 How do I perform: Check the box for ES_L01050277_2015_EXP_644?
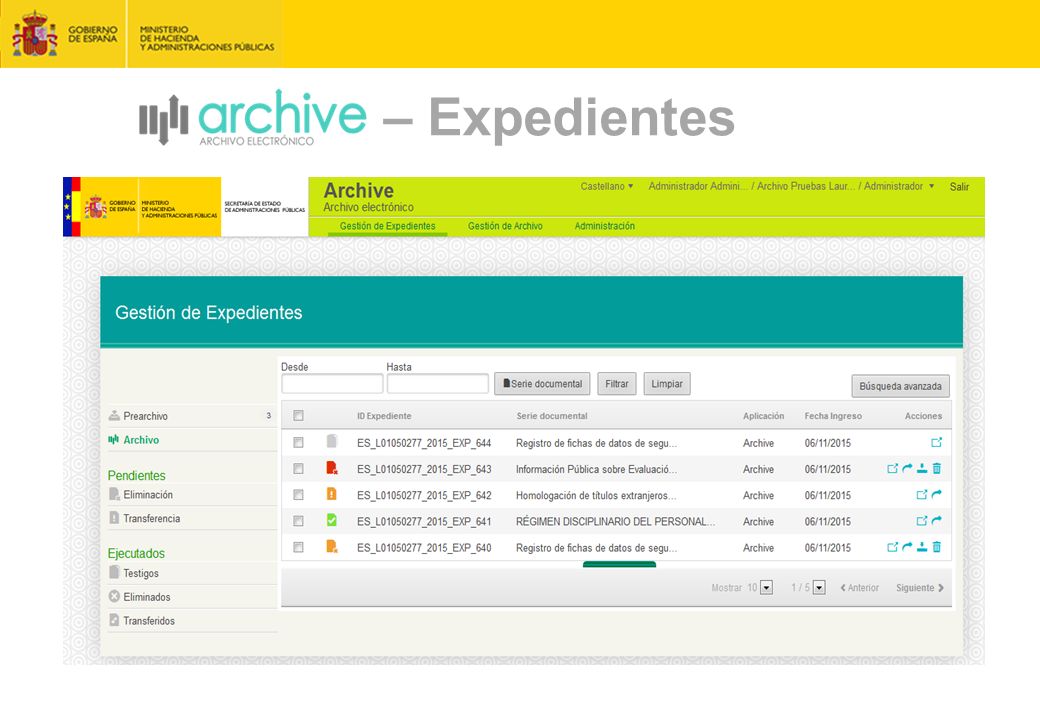tap(298, 442)
